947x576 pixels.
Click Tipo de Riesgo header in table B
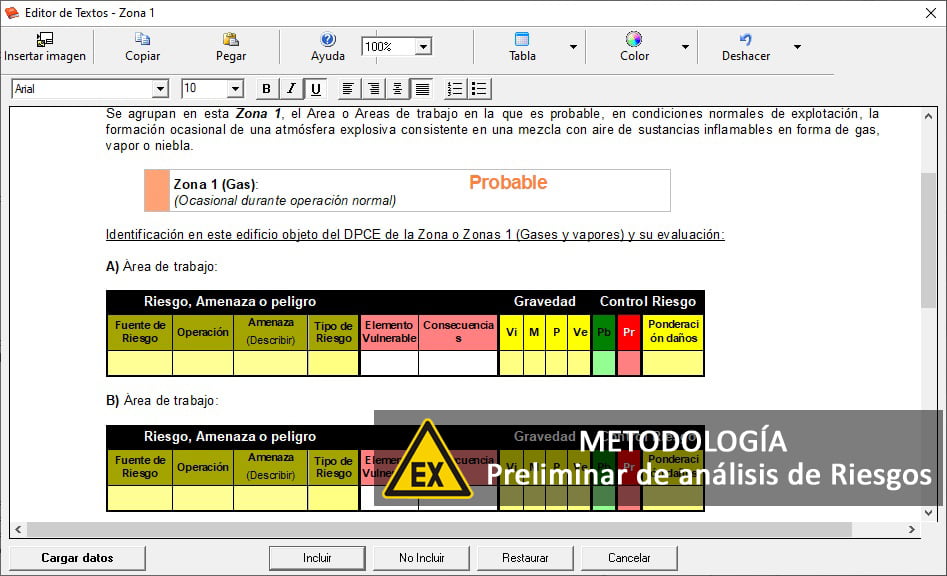333,467
